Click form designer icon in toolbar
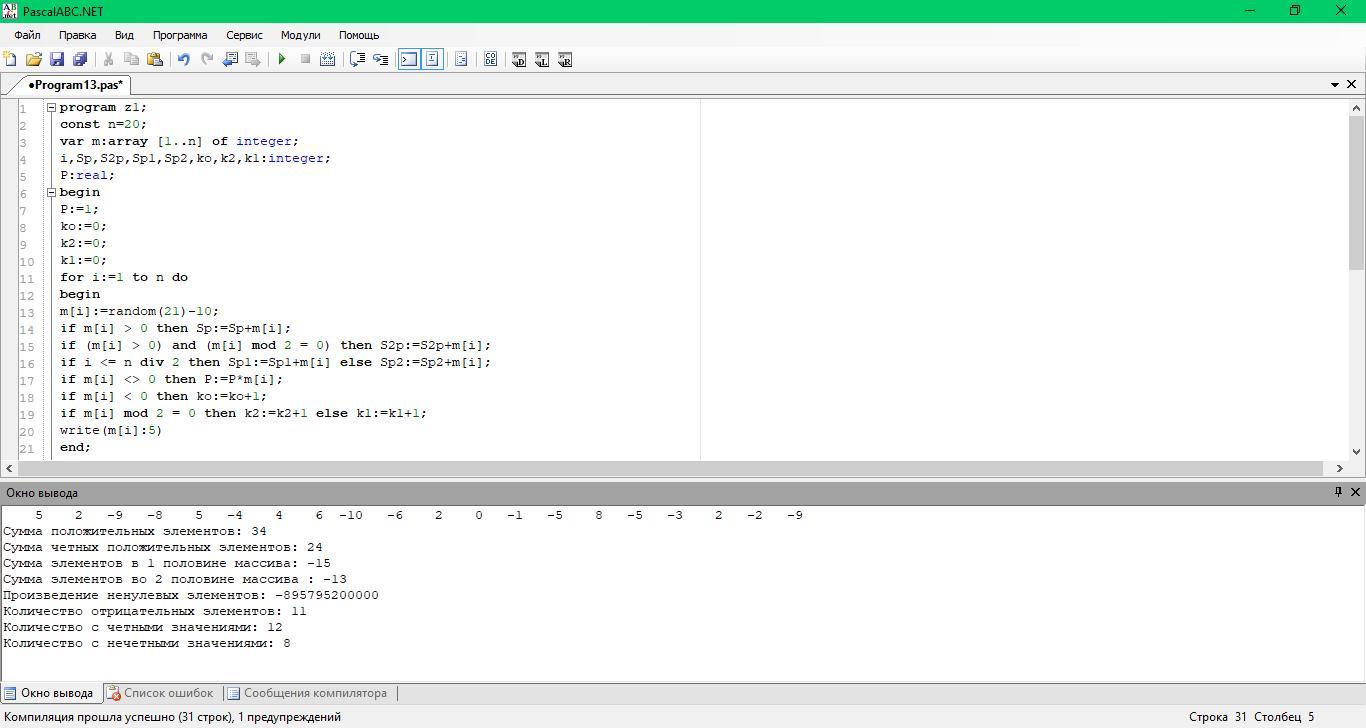Viewport: 1366px width, 728px height. coord(461,60)
